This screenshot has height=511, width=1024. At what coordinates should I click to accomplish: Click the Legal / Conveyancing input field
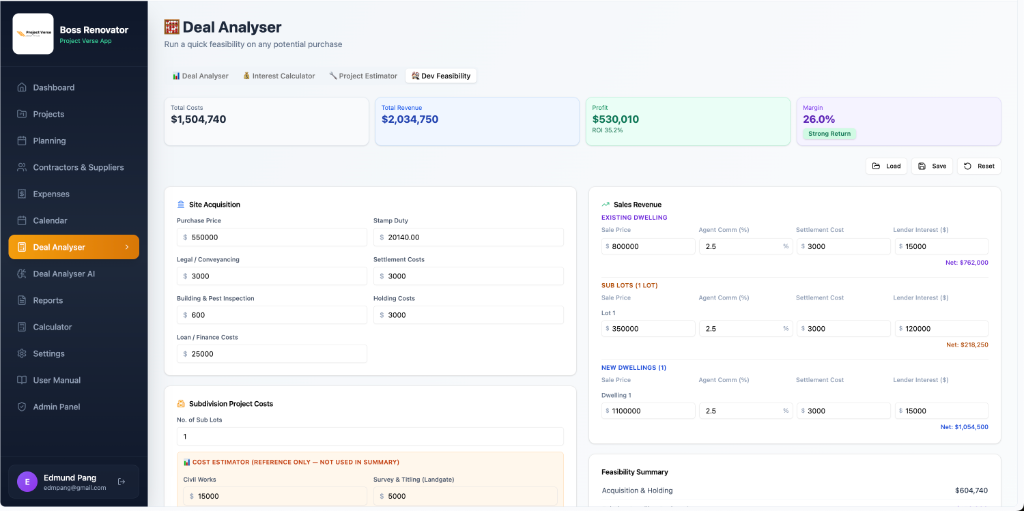pos(272,276)
